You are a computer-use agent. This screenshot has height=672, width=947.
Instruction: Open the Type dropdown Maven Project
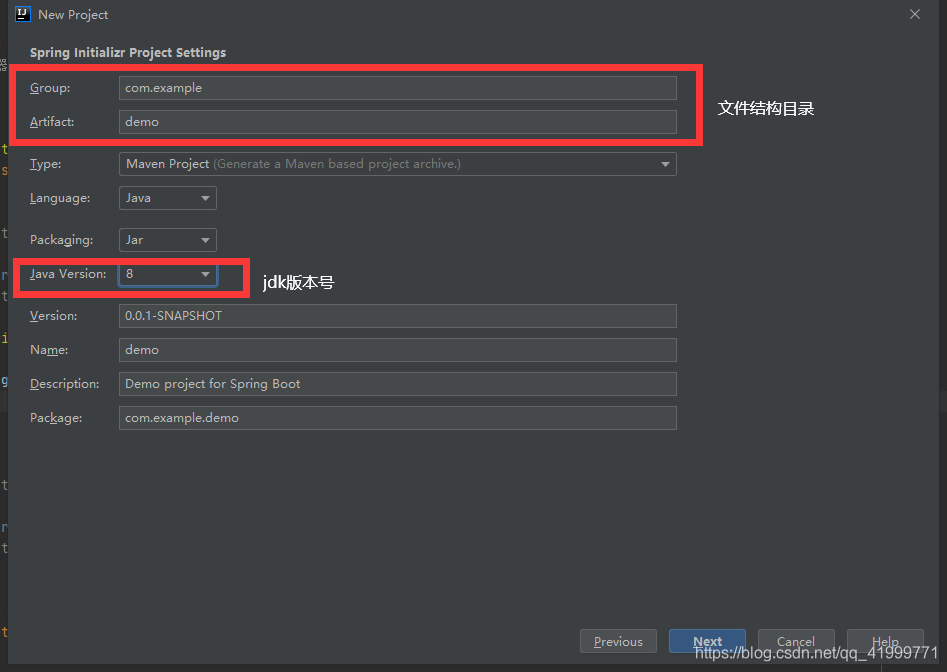397,164
